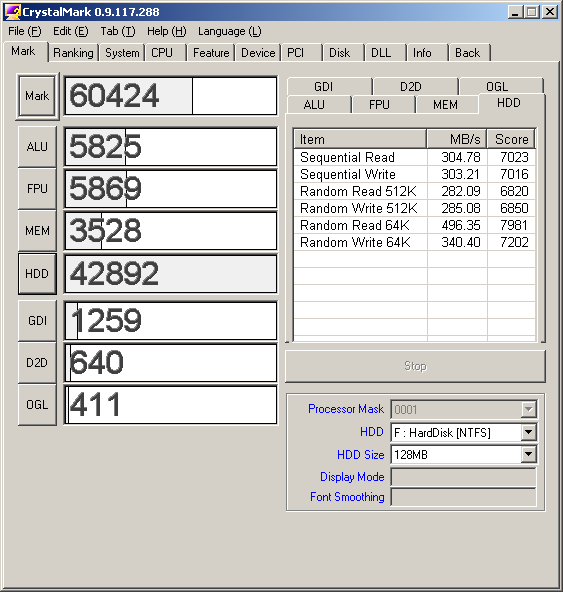Maximize the CrystalMark window
Image resolution: width=563 pixels, height=592 pixels.
(532, 12)
